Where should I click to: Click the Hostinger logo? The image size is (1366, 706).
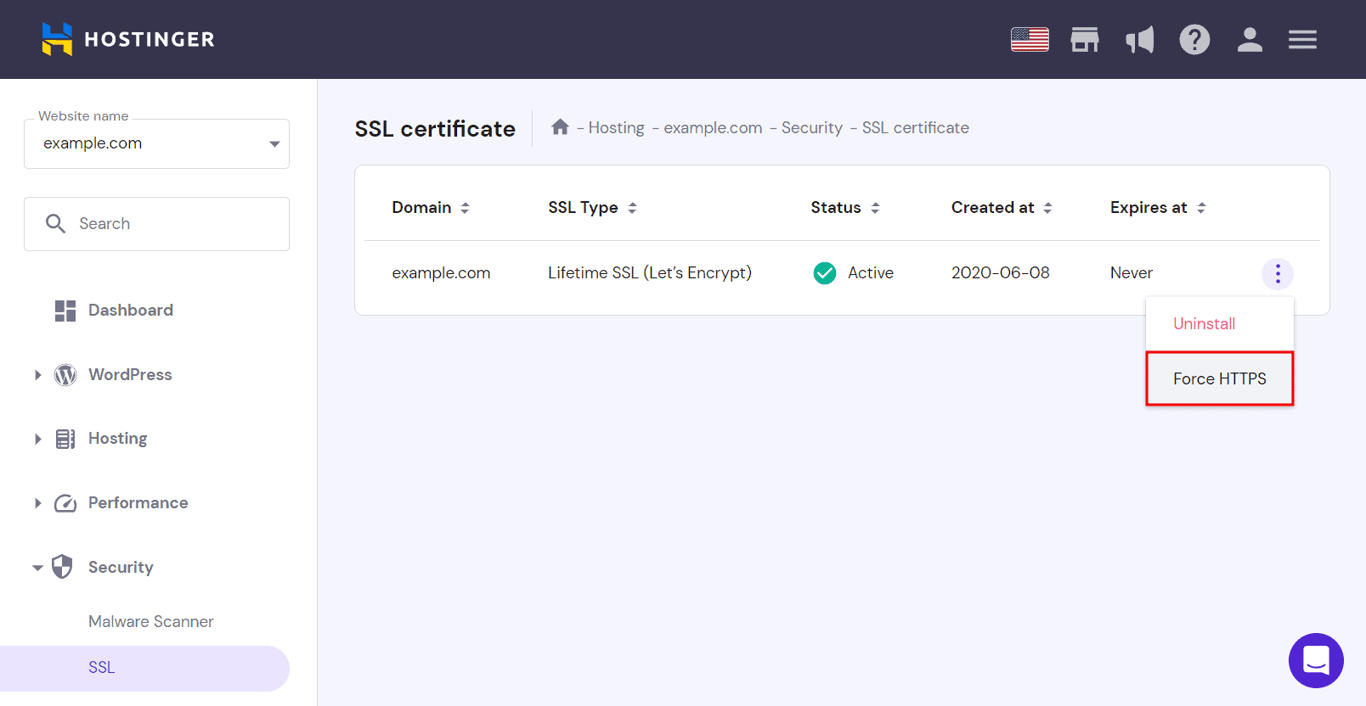click(x=126, y=39)
